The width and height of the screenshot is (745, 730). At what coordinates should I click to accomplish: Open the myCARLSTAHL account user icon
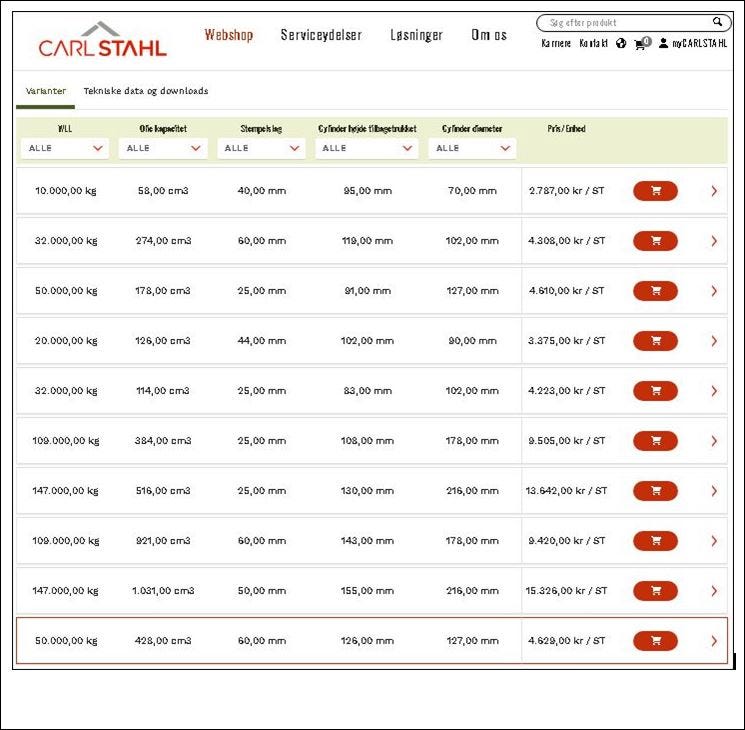[x=663, y=43]
